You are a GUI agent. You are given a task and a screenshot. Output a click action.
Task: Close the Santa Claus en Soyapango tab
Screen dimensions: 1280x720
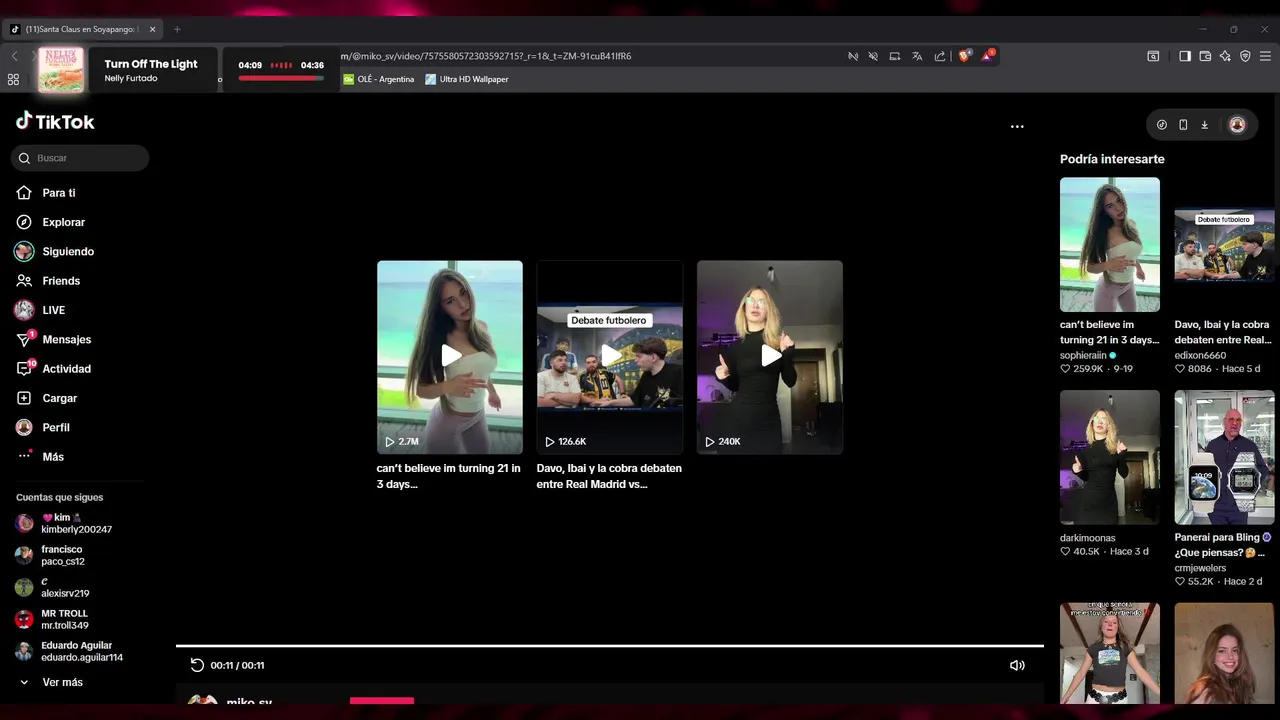(x=152, y=29)
